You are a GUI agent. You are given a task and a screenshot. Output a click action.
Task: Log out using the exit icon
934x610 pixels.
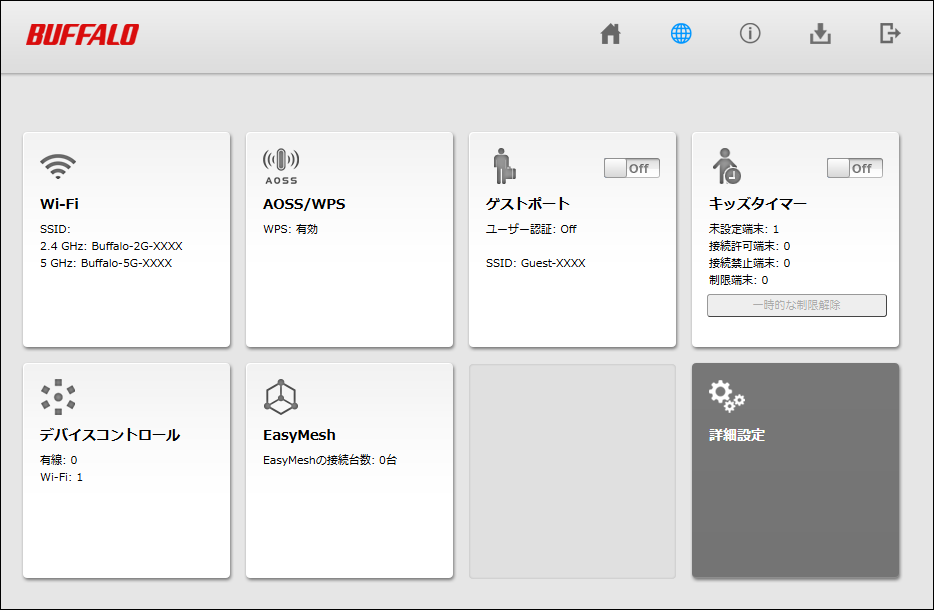[x=890, y=33]
